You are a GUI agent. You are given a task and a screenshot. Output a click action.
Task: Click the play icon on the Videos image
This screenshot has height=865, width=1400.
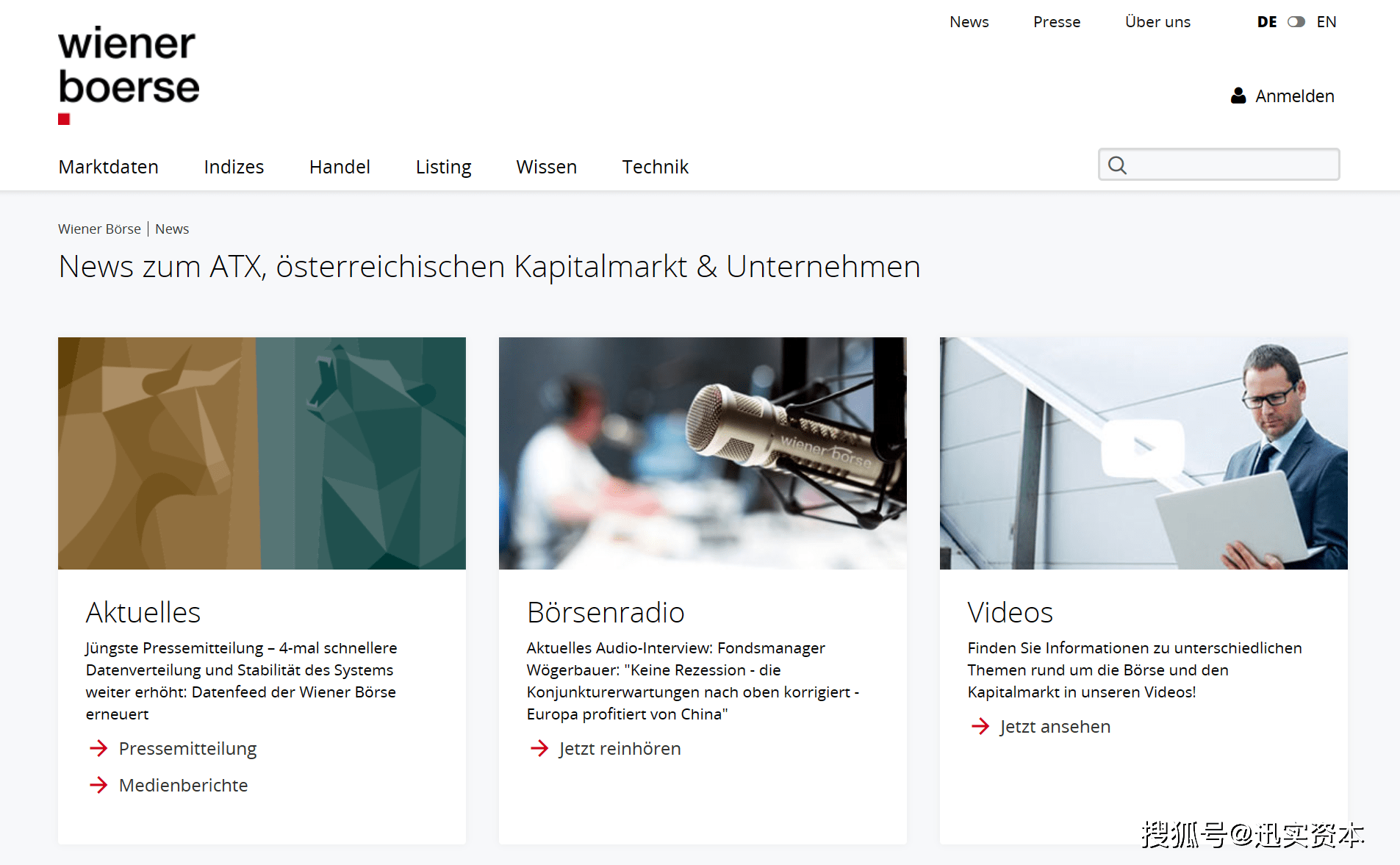pyautogui.click(x=1143, y=448)
